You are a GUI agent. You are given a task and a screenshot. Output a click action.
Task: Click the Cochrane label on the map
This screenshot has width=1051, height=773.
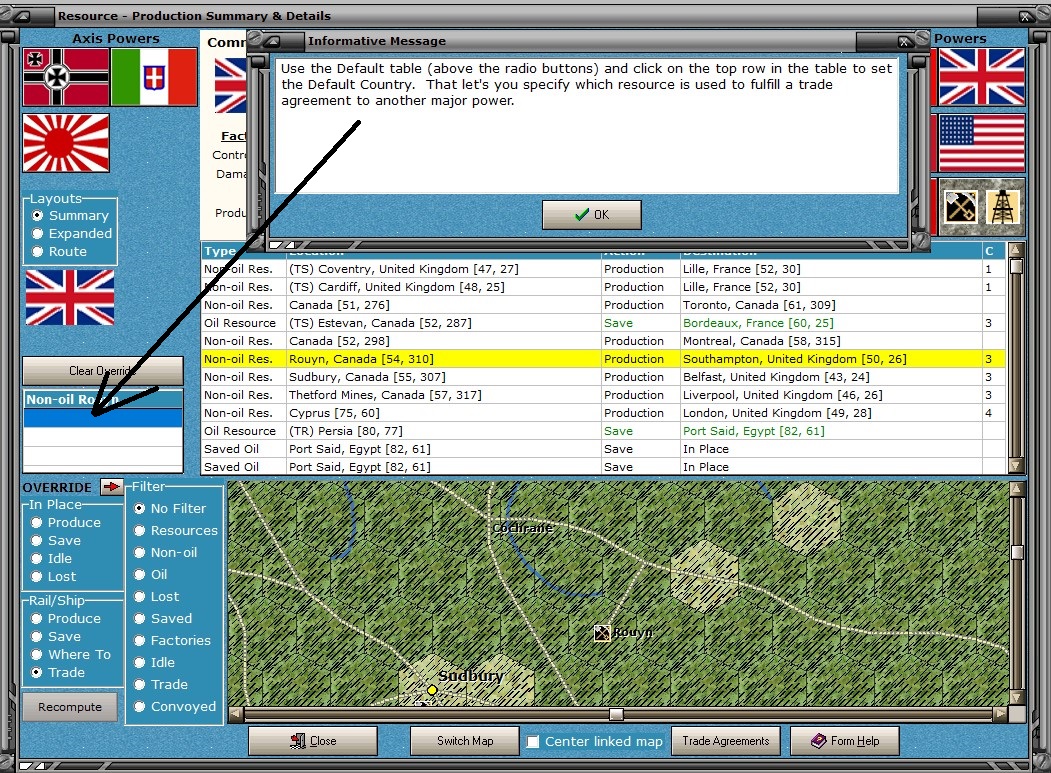pos(522,528)
